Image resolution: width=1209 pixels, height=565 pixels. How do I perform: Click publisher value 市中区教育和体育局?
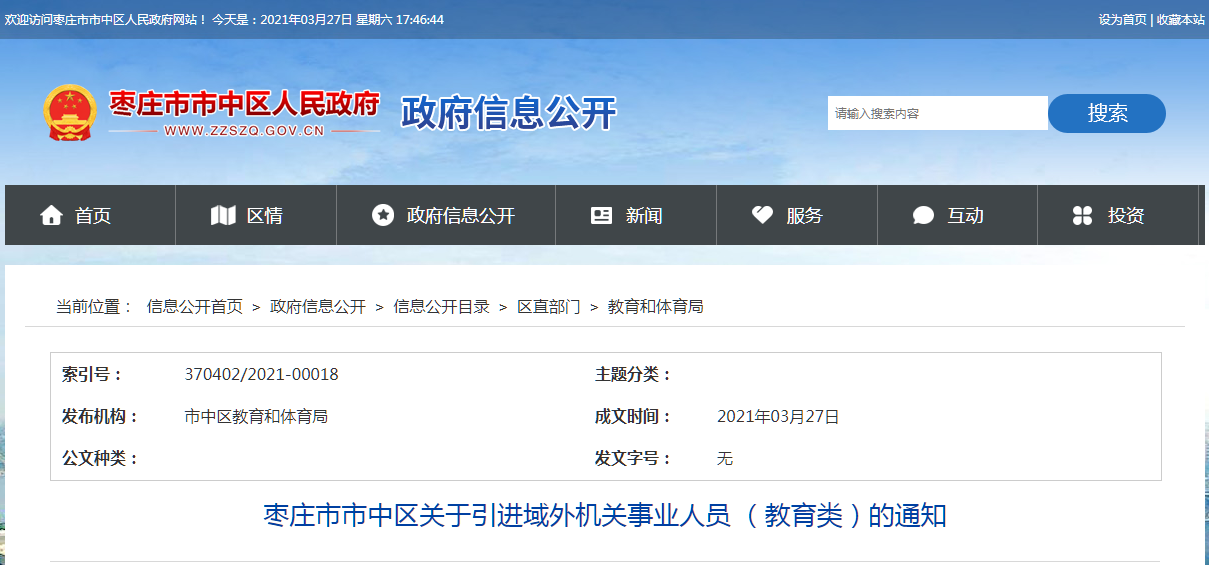point(257,417)
